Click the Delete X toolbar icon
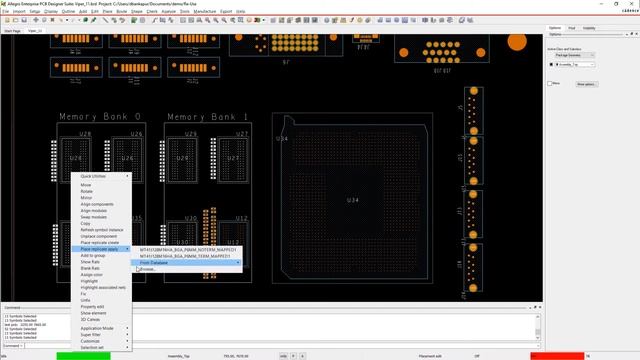 (x=52, y=20)
